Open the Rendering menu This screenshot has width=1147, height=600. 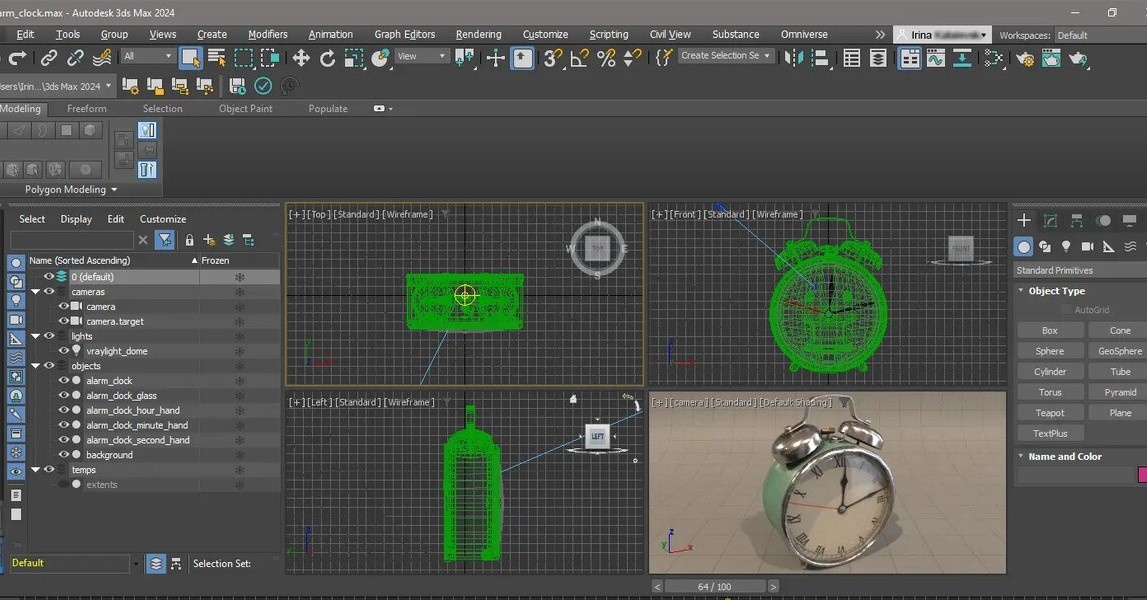[x=478, y=33]
